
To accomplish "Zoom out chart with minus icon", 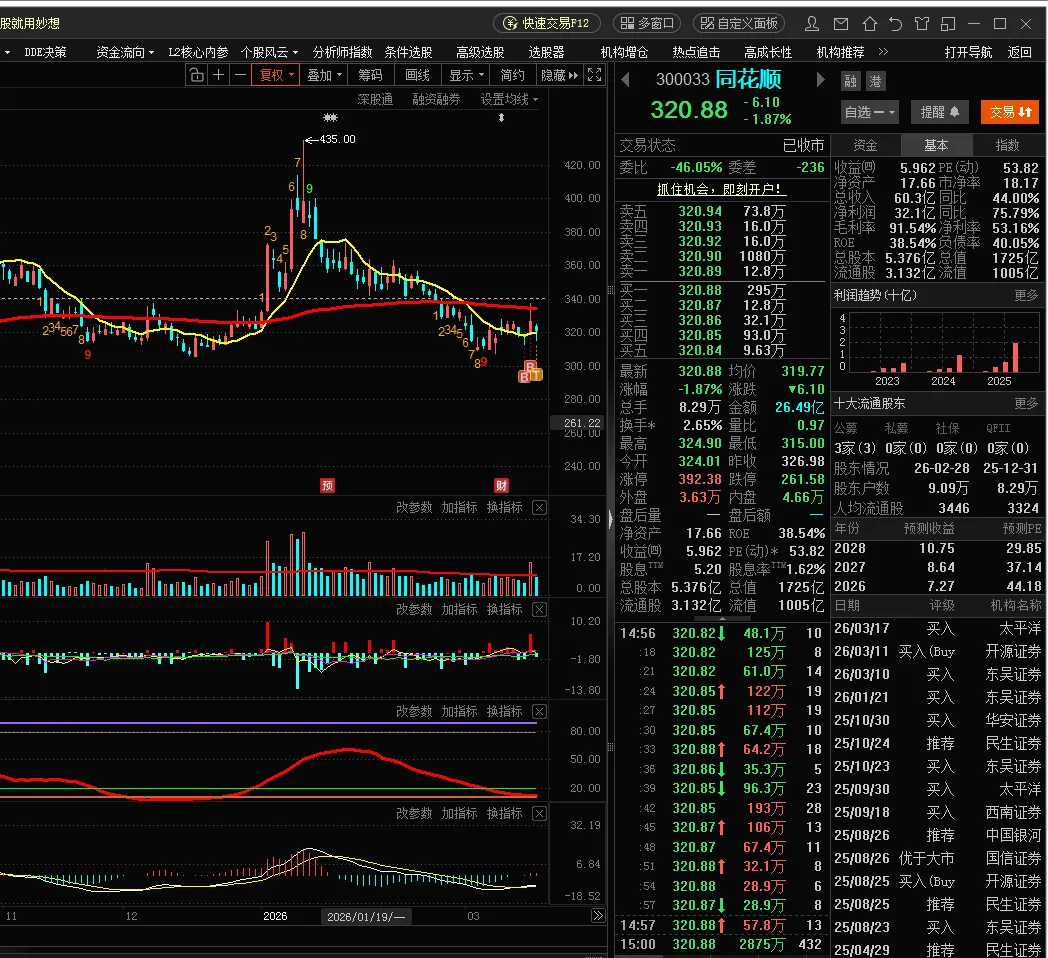I will (x=240, y=75).
